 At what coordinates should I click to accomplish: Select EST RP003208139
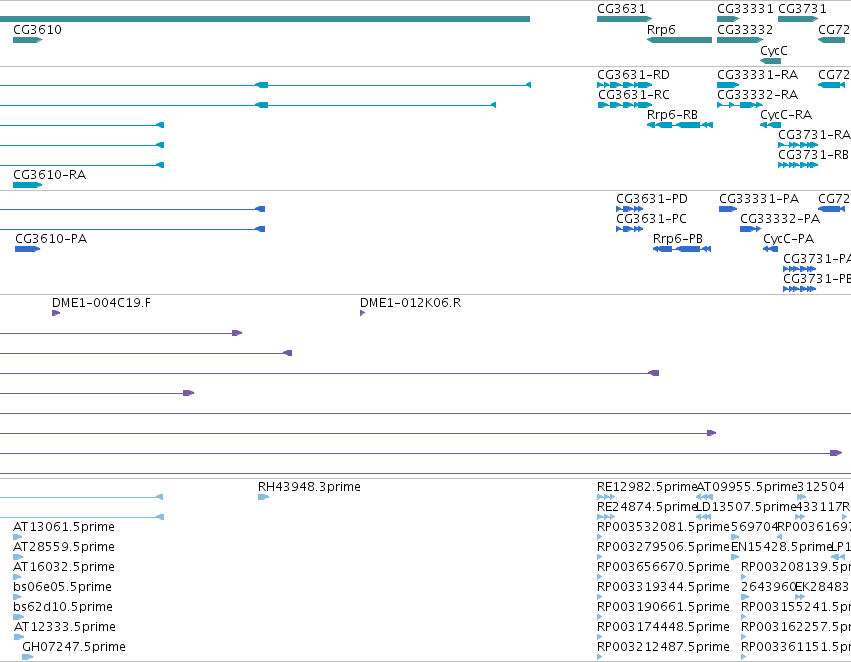(744, 577)
